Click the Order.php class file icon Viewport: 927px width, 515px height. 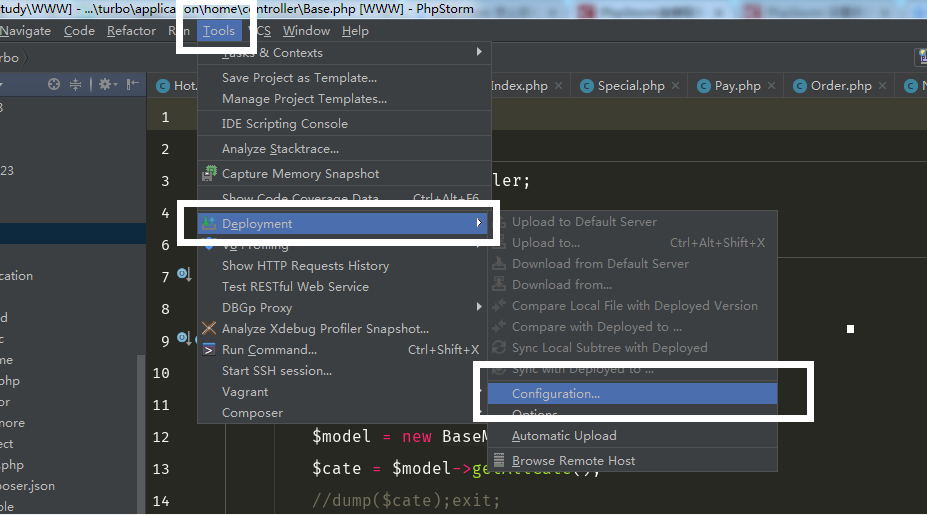pos(799,86)
